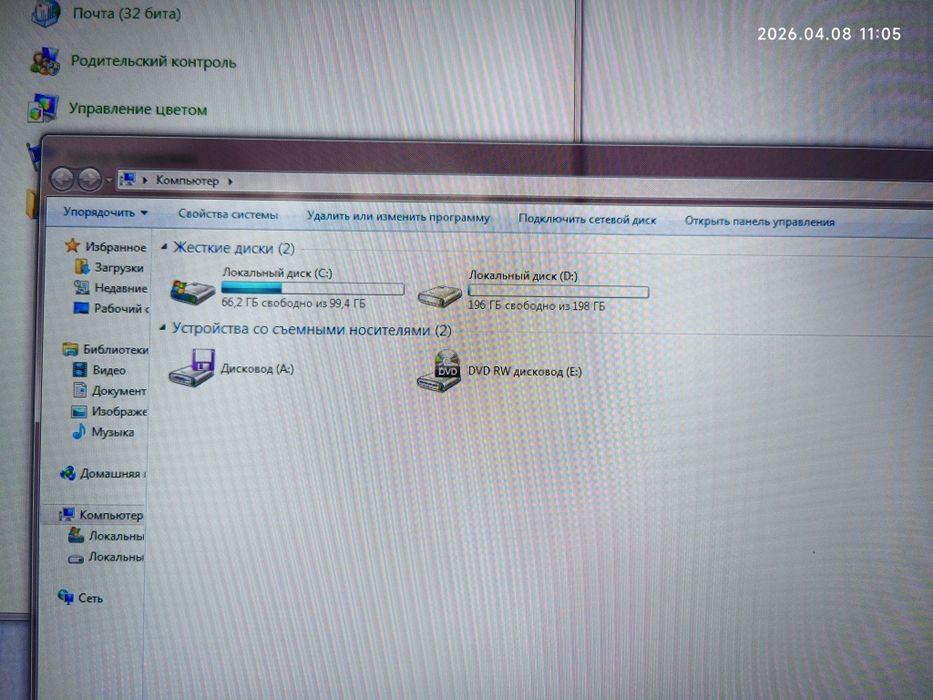Collapse the Устройства со съемными носителями group

(162, 327)
